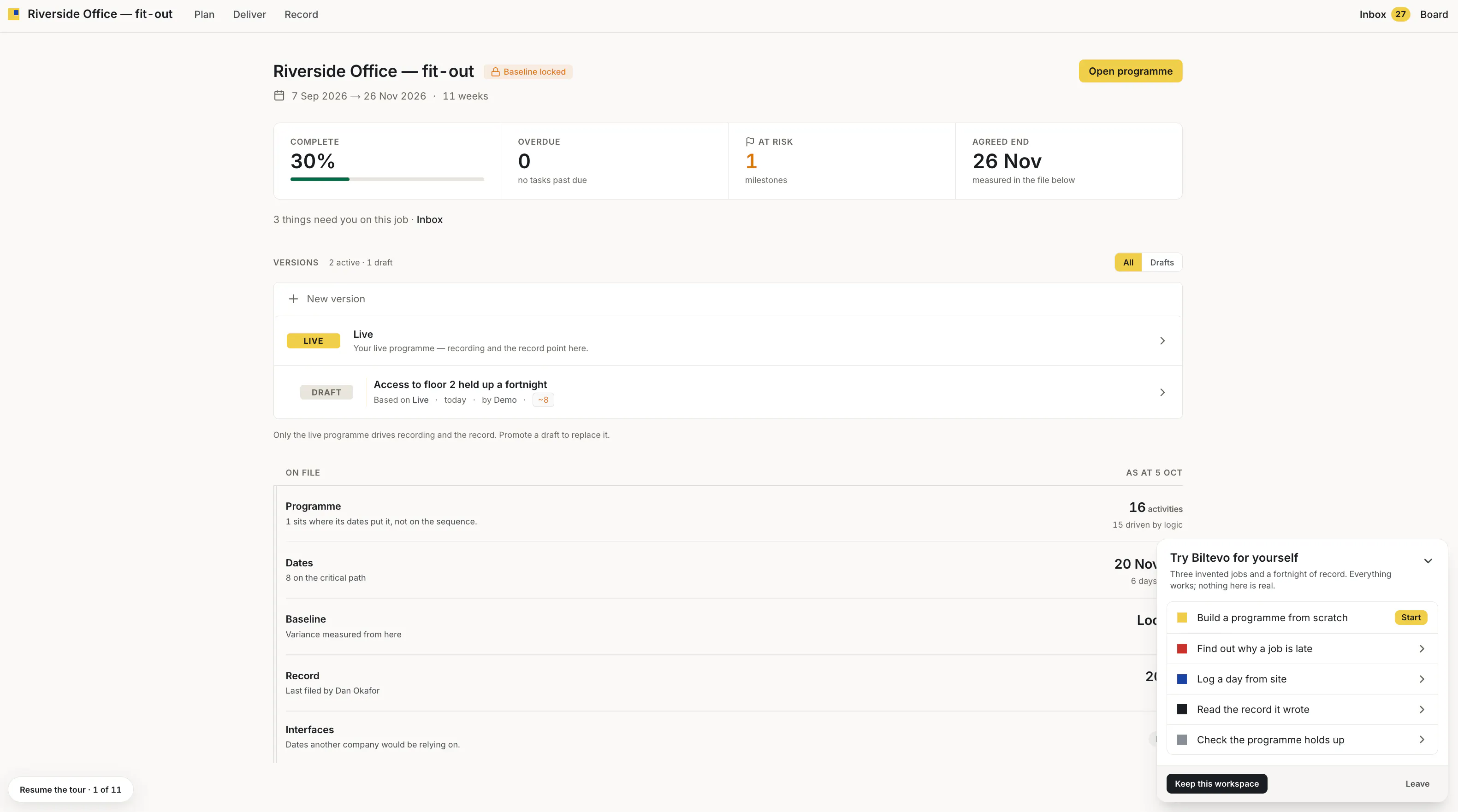Viewport: 1458px width, 812px height.
Task: Click the Biltevo logo icon in the header
Action: 13,14
